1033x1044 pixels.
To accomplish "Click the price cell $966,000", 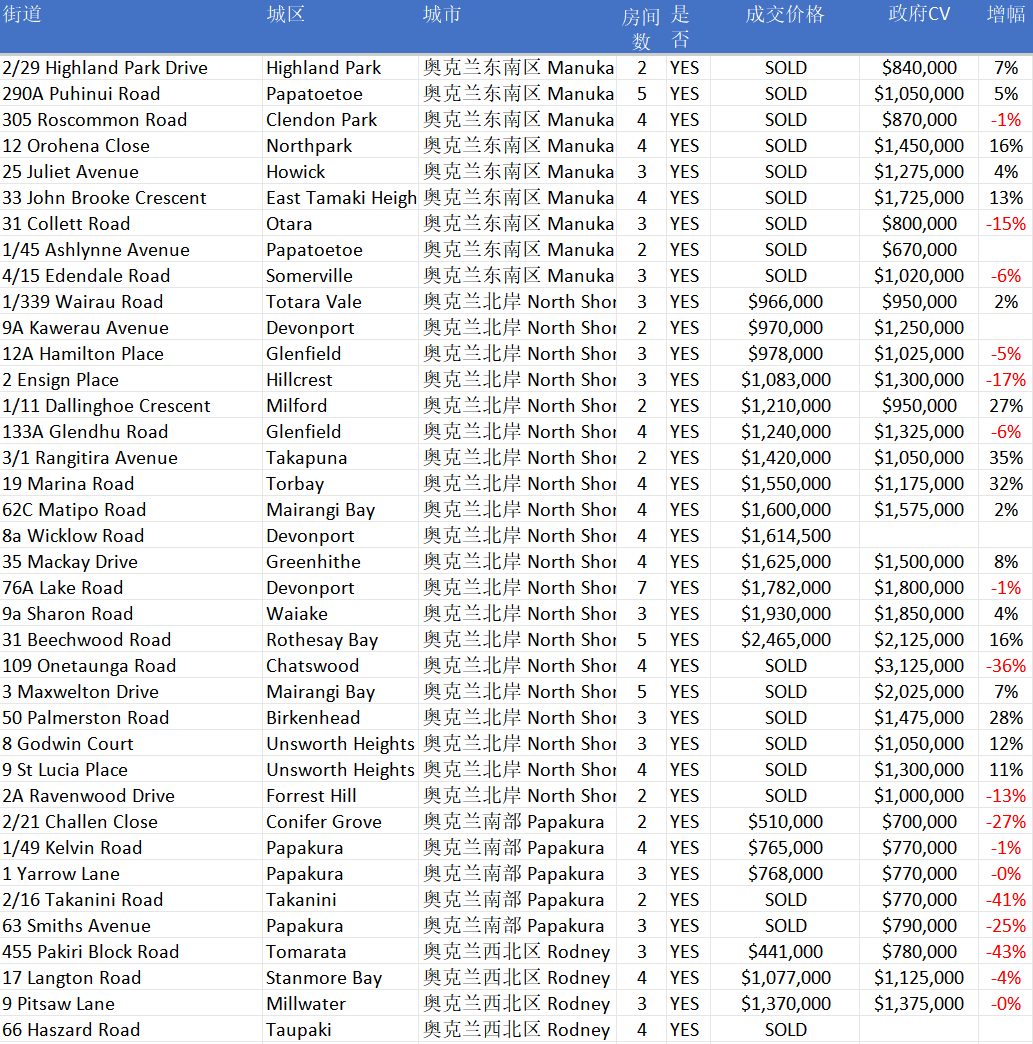I will pyautogui.click(x=785, y=302).
